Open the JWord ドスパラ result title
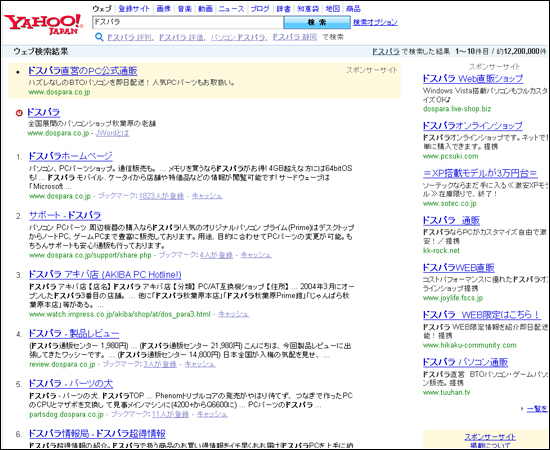This screenshot has width=550, height=450. coord(43,113)
